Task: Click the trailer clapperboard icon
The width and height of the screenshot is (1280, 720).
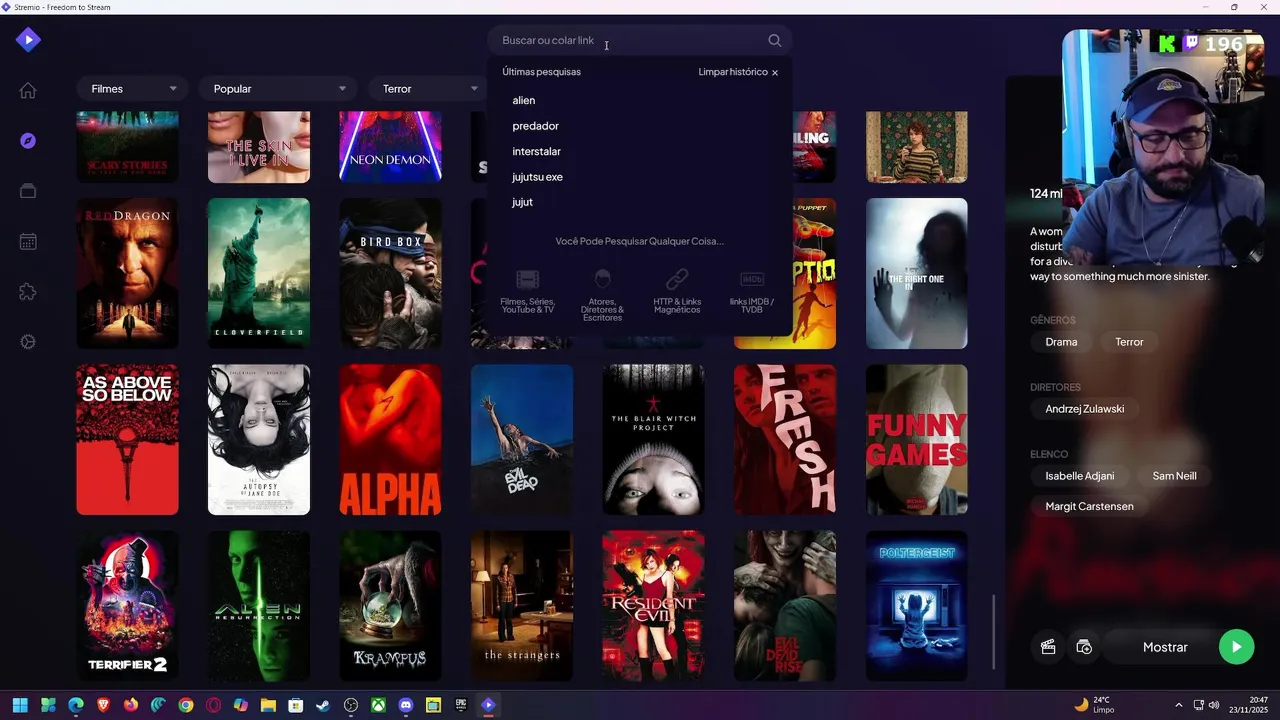Action: (x=1048, y=647)
